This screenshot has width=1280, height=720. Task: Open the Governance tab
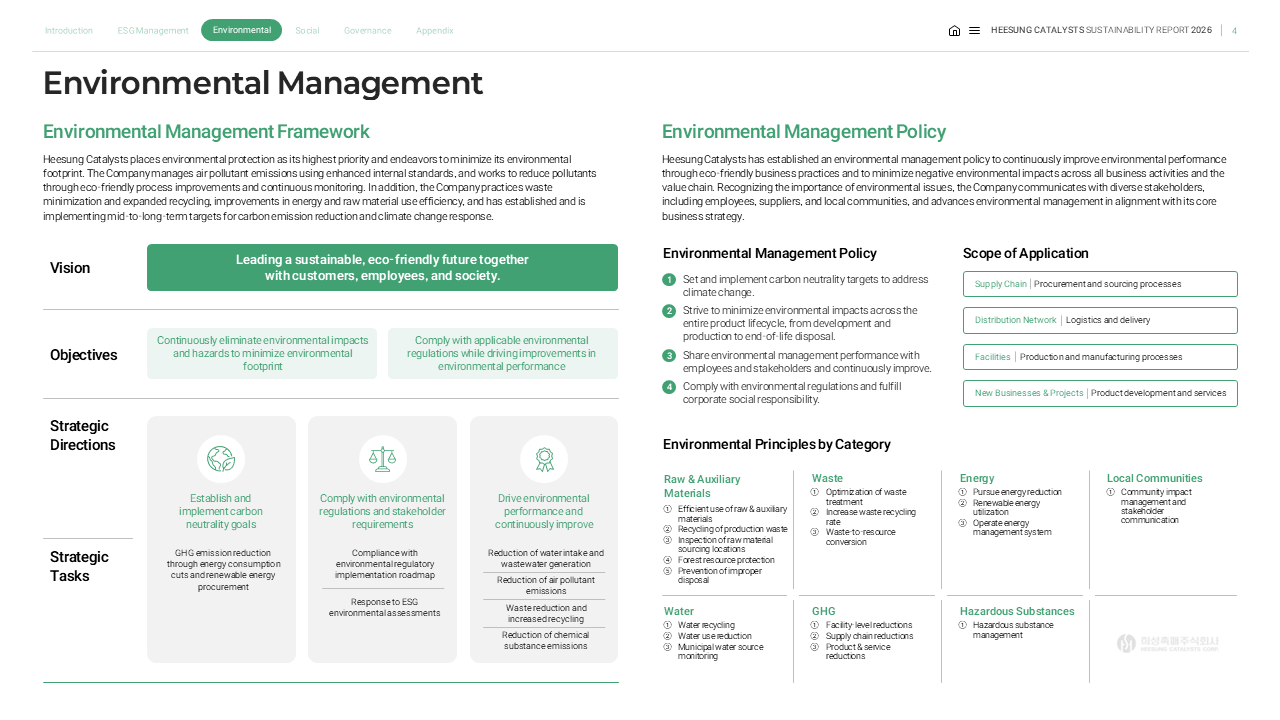368,31
